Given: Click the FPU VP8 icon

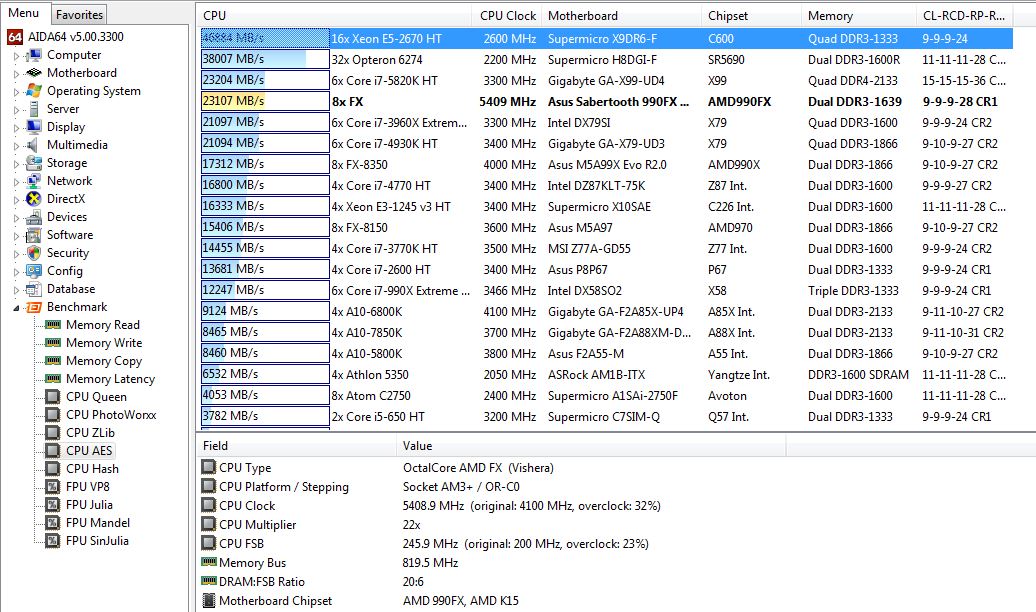Looking at the screenshot, I should coord(53,486).
